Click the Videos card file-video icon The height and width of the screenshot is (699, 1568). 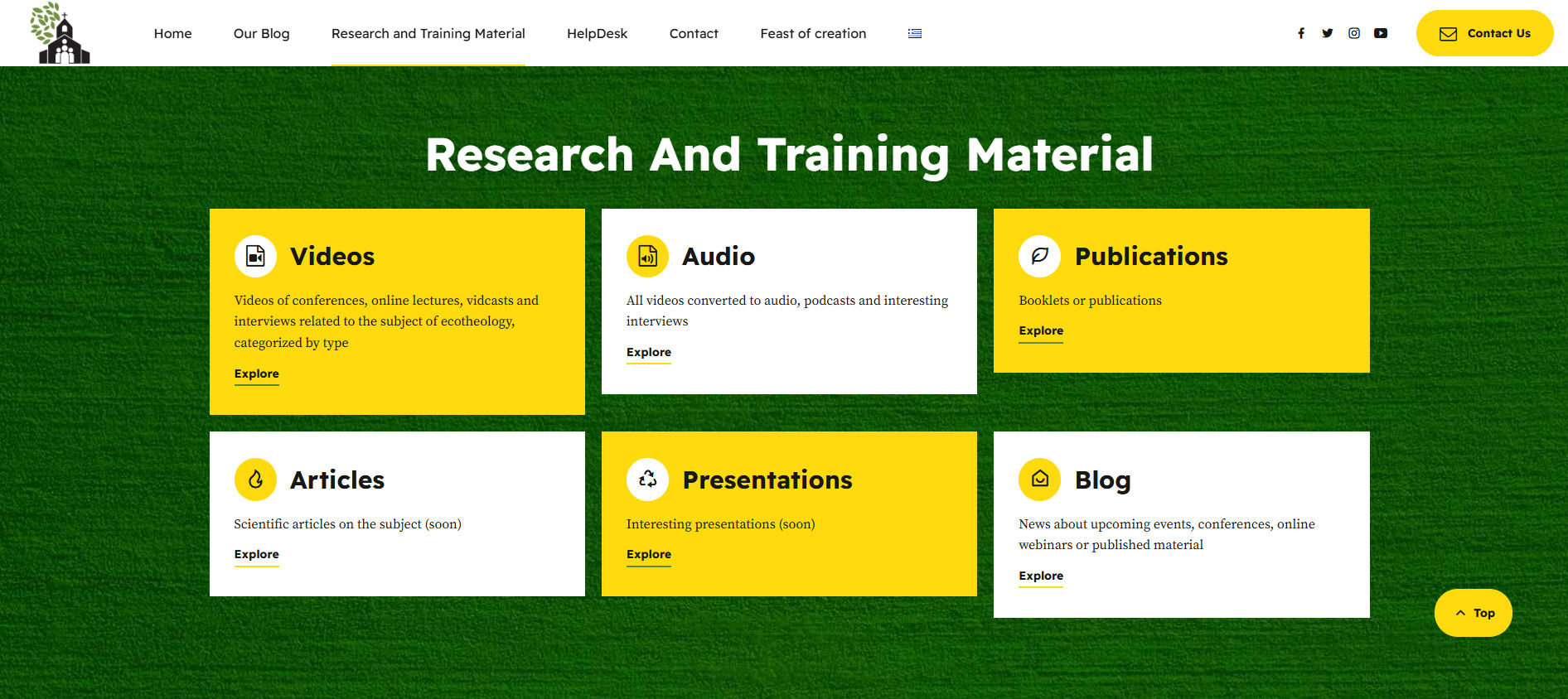256,256
